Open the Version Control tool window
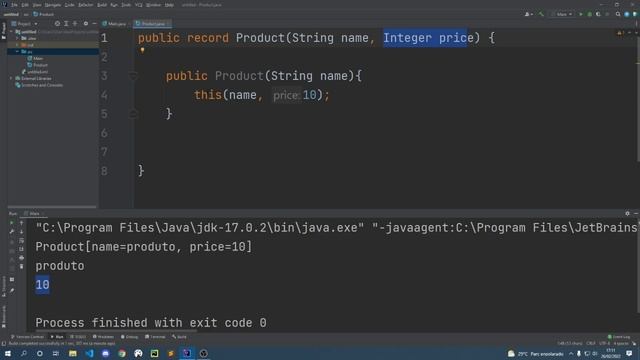The width and height of the screenshot is (640, 360). pyautogui.click(x=27, y=337)
